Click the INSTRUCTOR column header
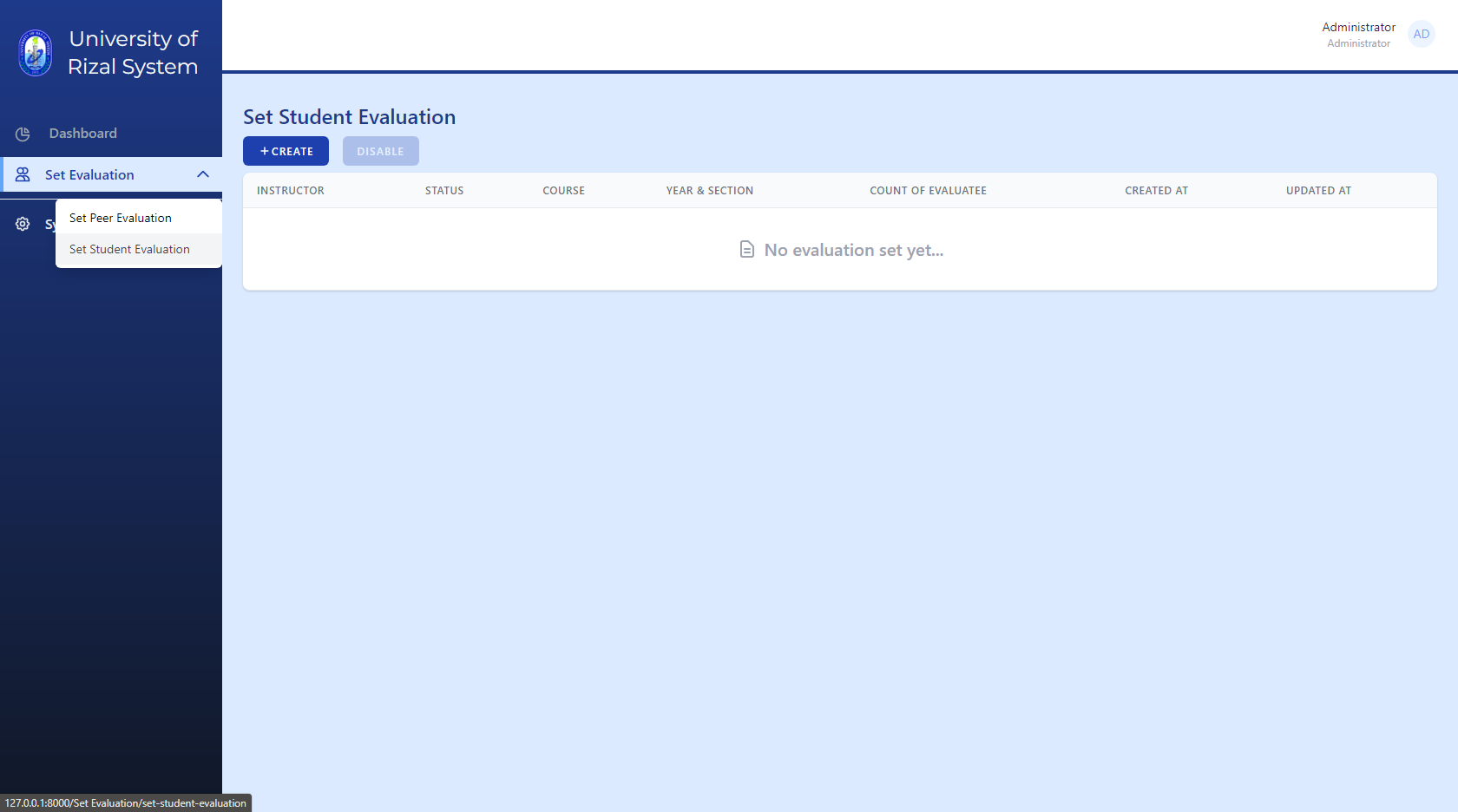Viewport: 1458px width, 812px height. click(x=290, y=190)
